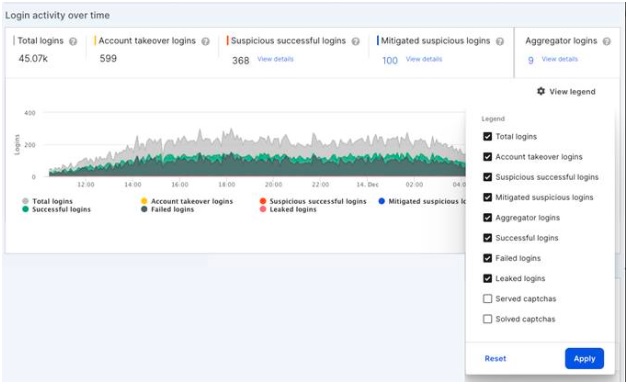
Task: Click the View legend button
Action: pyautogui.click(x=566, y=91)
